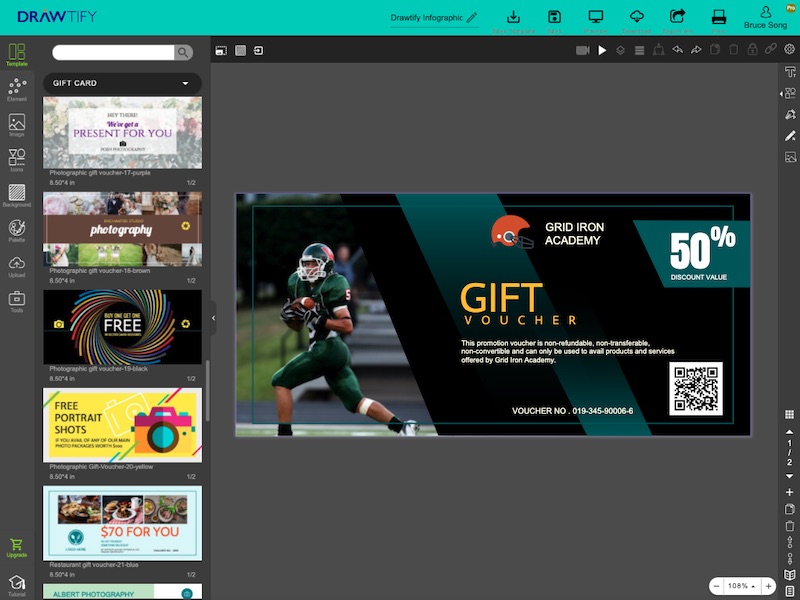The height and width of the screenshot is (600, 800).
Task: Expand the GIFT CARD category dropdown
Action: point(122,83)
